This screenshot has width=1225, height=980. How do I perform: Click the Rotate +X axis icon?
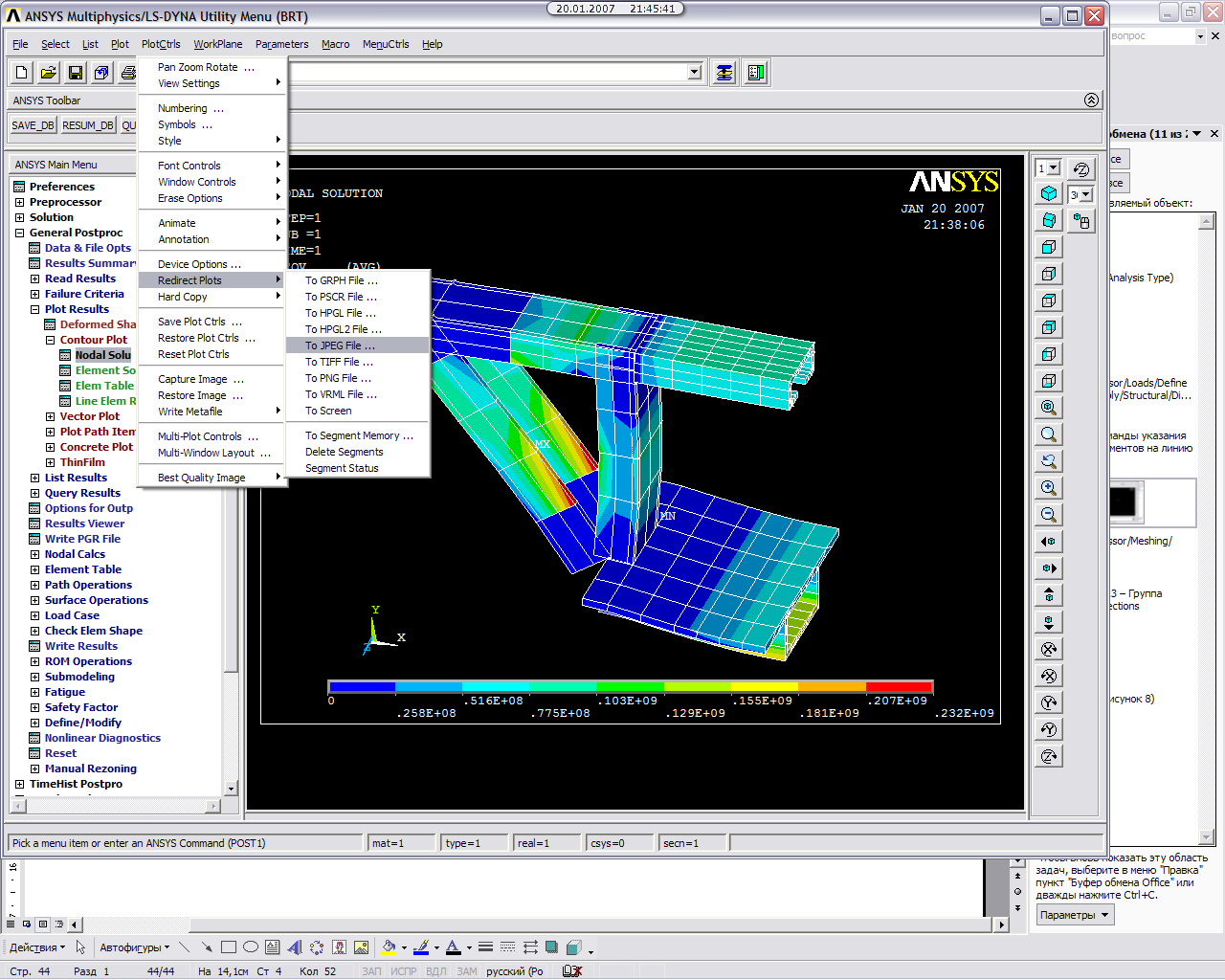pyautogui.click(x=1049, y=649)
